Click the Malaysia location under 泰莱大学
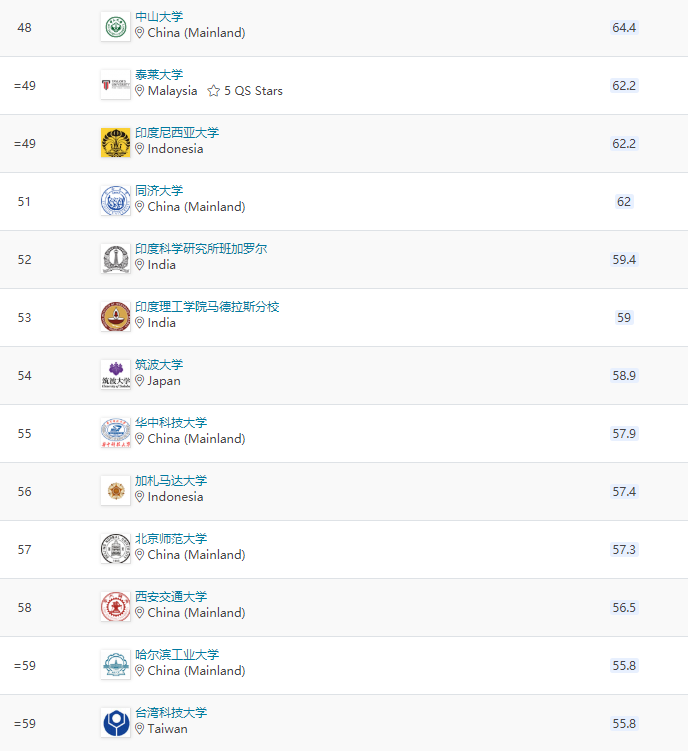This screenshot has height=751, width=688. pos(172,91)
